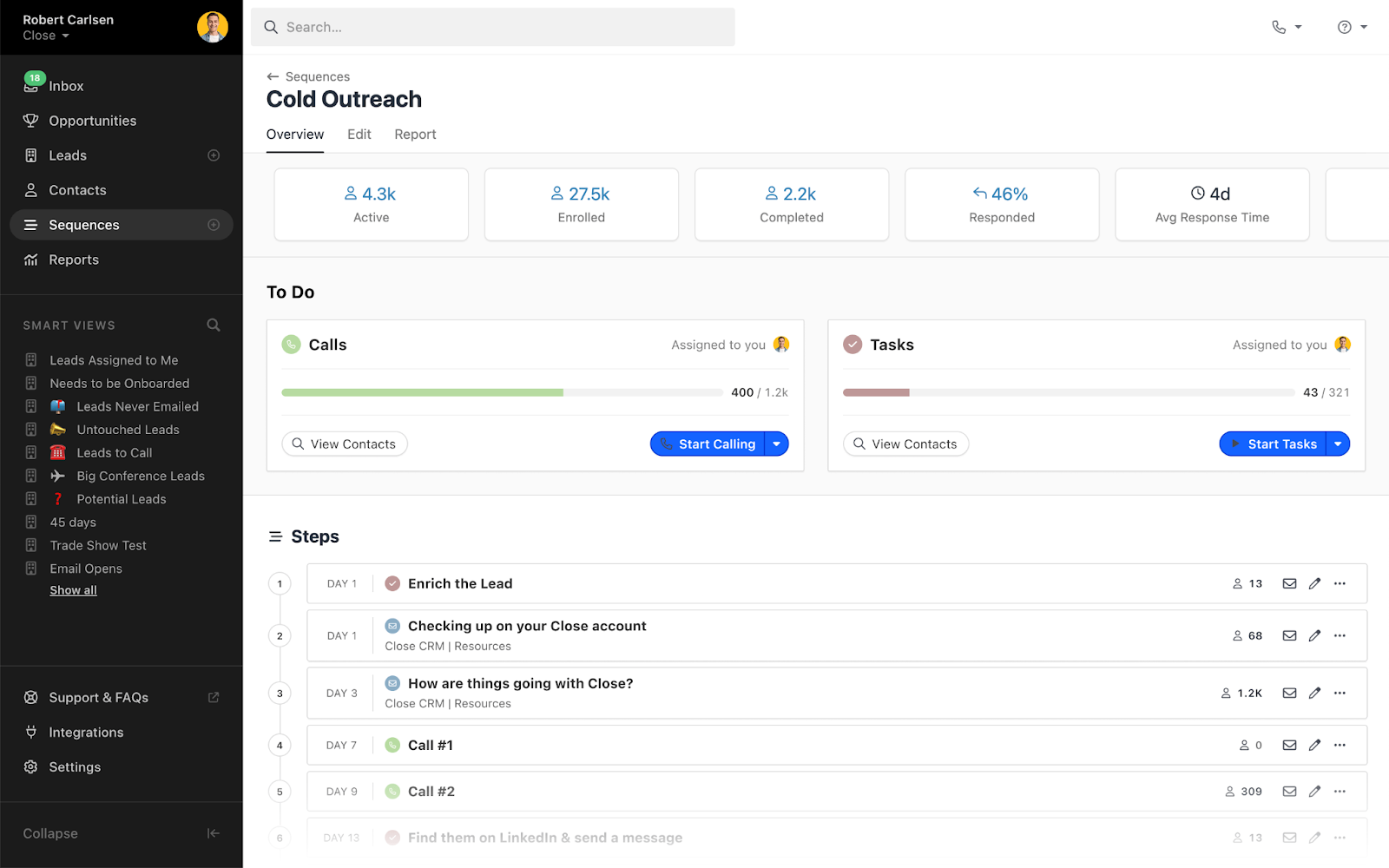This screenshot has width=1389, height=868.
Task: Edit the 'Enrich the Lead' step with pencil icon
Action: 1314,583
